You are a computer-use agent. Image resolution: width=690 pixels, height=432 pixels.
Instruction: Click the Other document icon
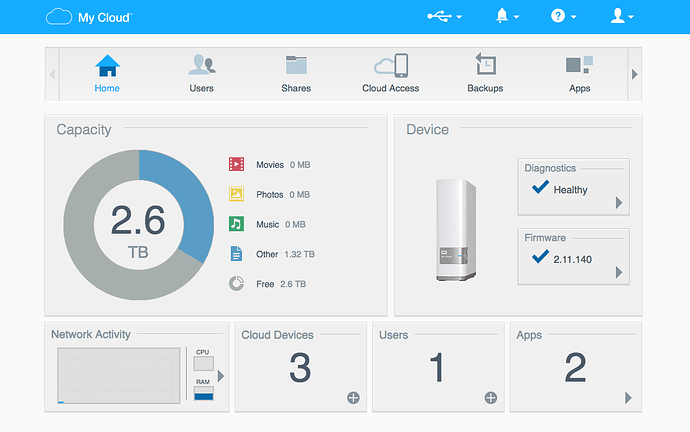click(236, 254)
